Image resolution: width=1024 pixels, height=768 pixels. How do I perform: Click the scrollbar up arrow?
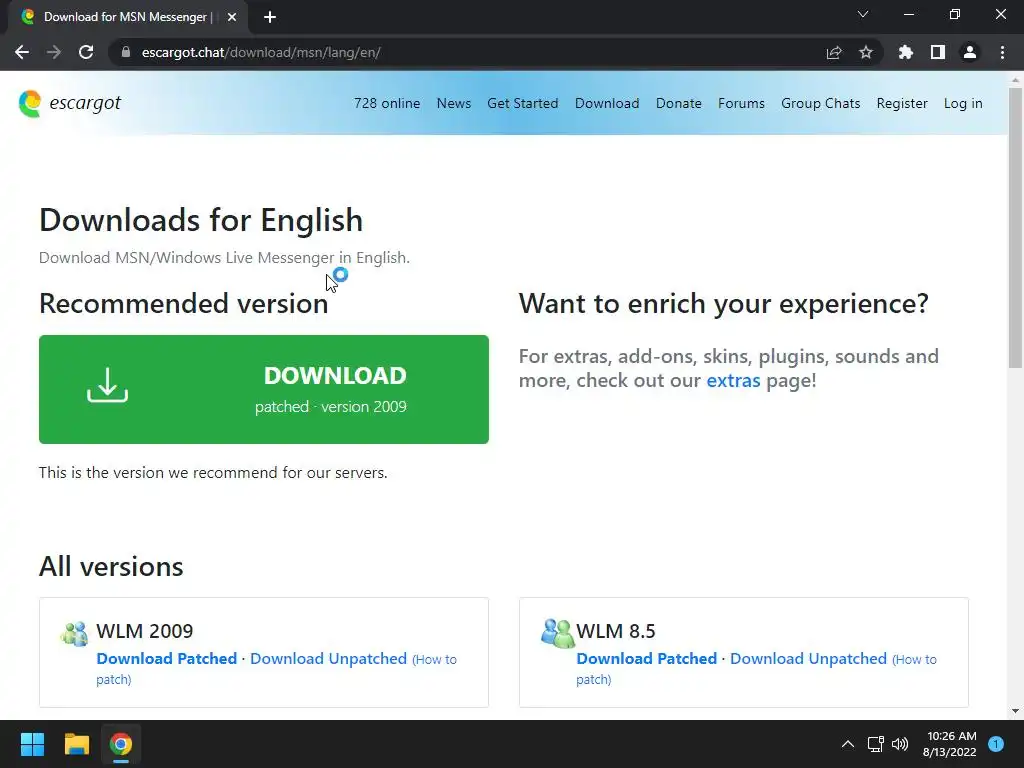pyautogui.click(x=1015, y=80)
